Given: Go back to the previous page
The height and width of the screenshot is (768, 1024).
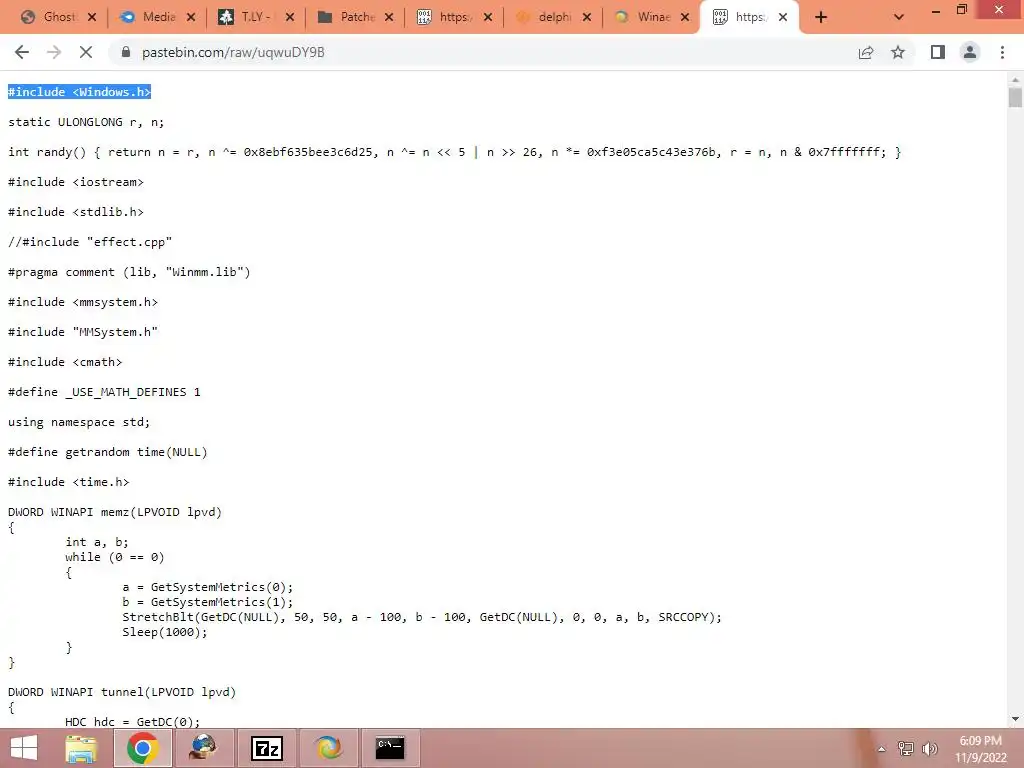Looking at the screenshot, I should pyautogui.click(x=22, y=52).
